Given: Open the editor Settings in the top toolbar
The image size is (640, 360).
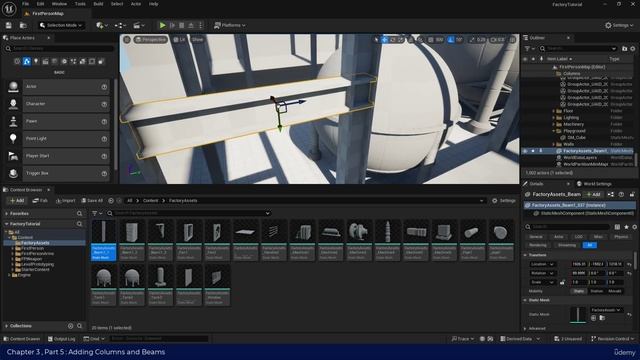Looking at the screenshot, I should [x=619, y=25].
